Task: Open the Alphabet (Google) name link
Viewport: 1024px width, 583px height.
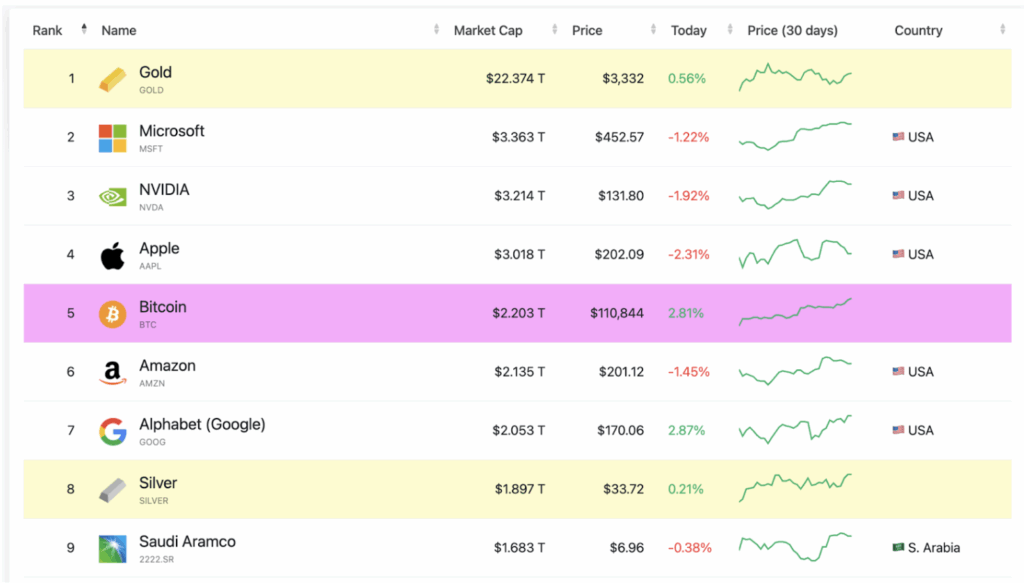Action: 202,424
